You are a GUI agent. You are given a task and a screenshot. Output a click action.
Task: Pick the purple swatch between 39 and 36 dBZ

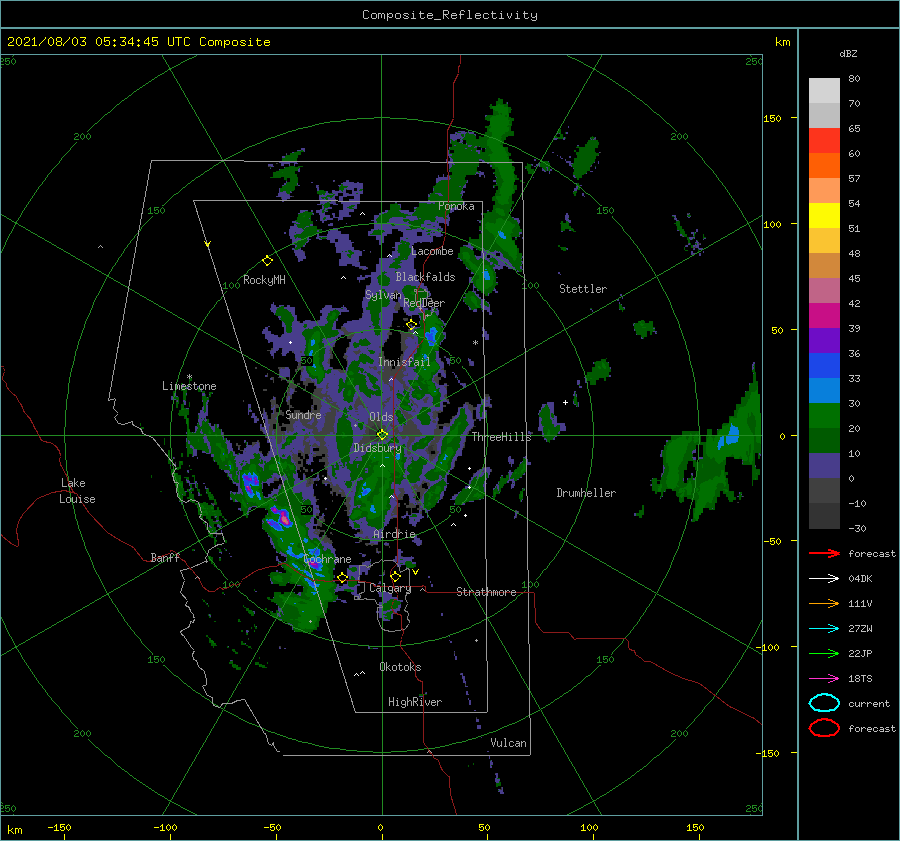point(824,340)
